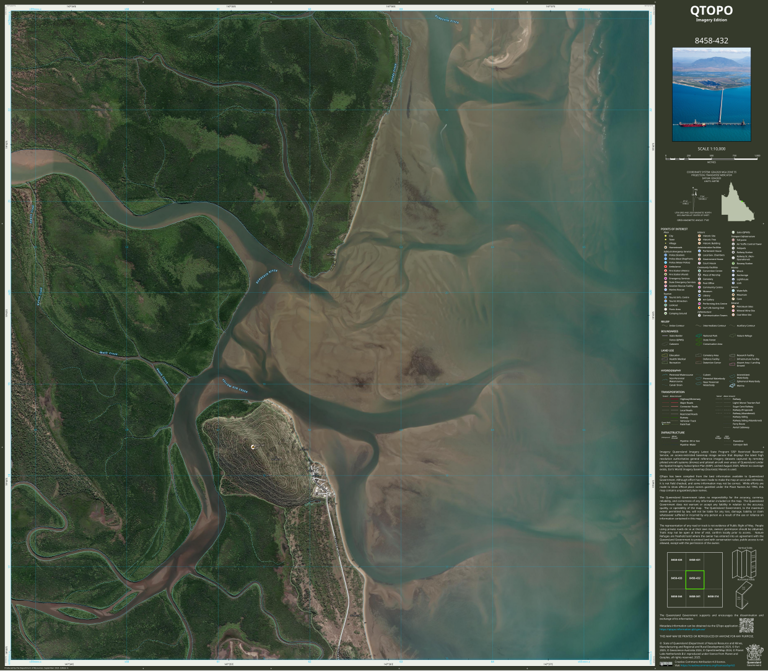The width and height of the screenshot is (768, 671).
Task: Click the TRANSPORTATION legend heading
Action: pos(673,392)
